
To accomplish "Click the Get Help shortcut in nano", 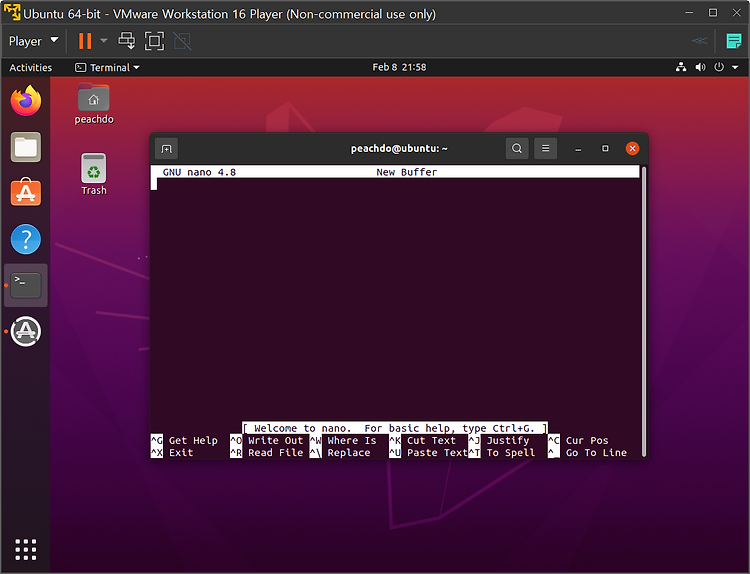I will pyautogui.click(x=184, y=441).
